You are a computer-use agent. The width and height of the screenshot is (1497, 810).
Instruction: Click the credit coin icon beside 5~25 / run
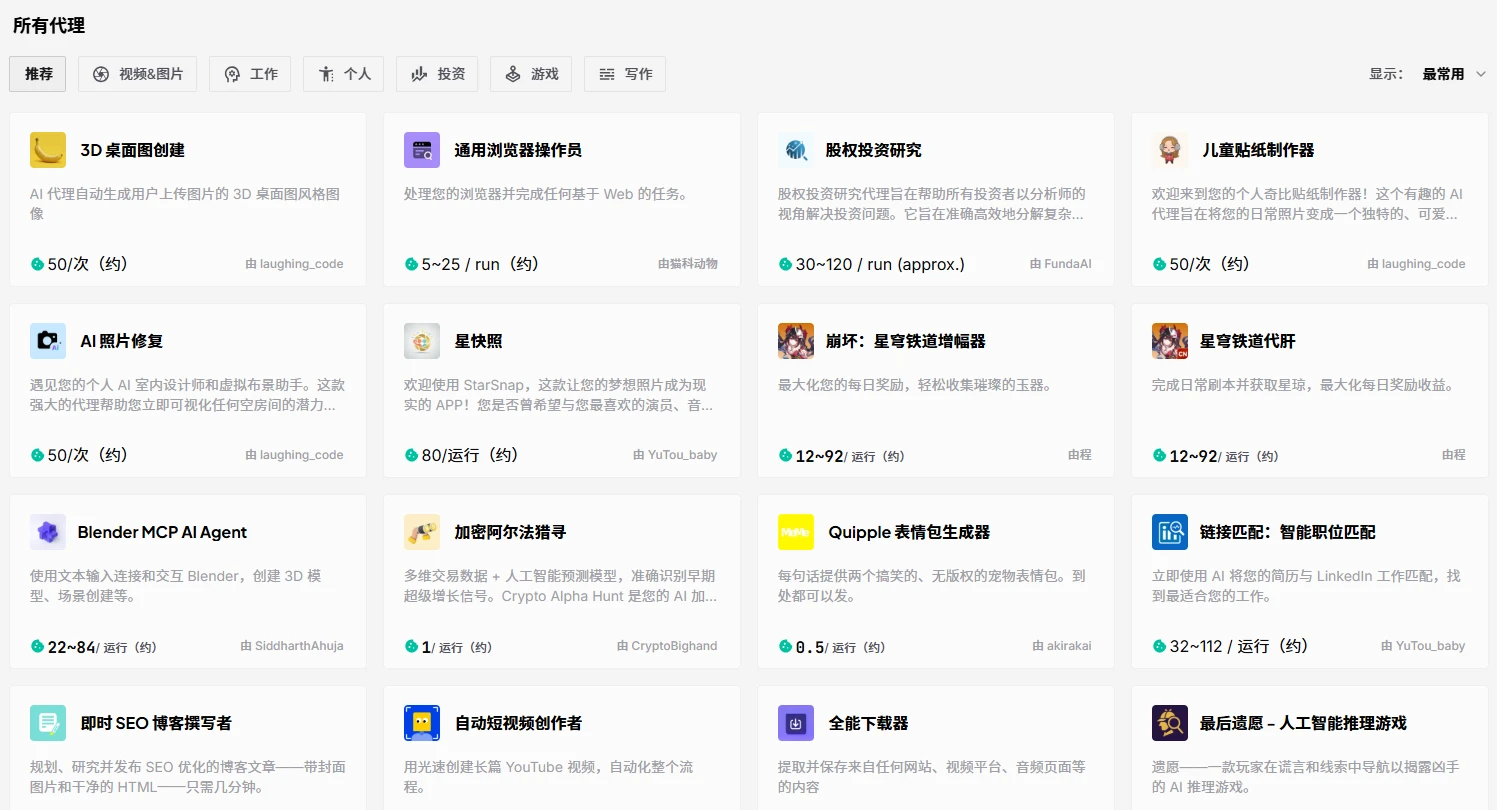tap(411, 264)
